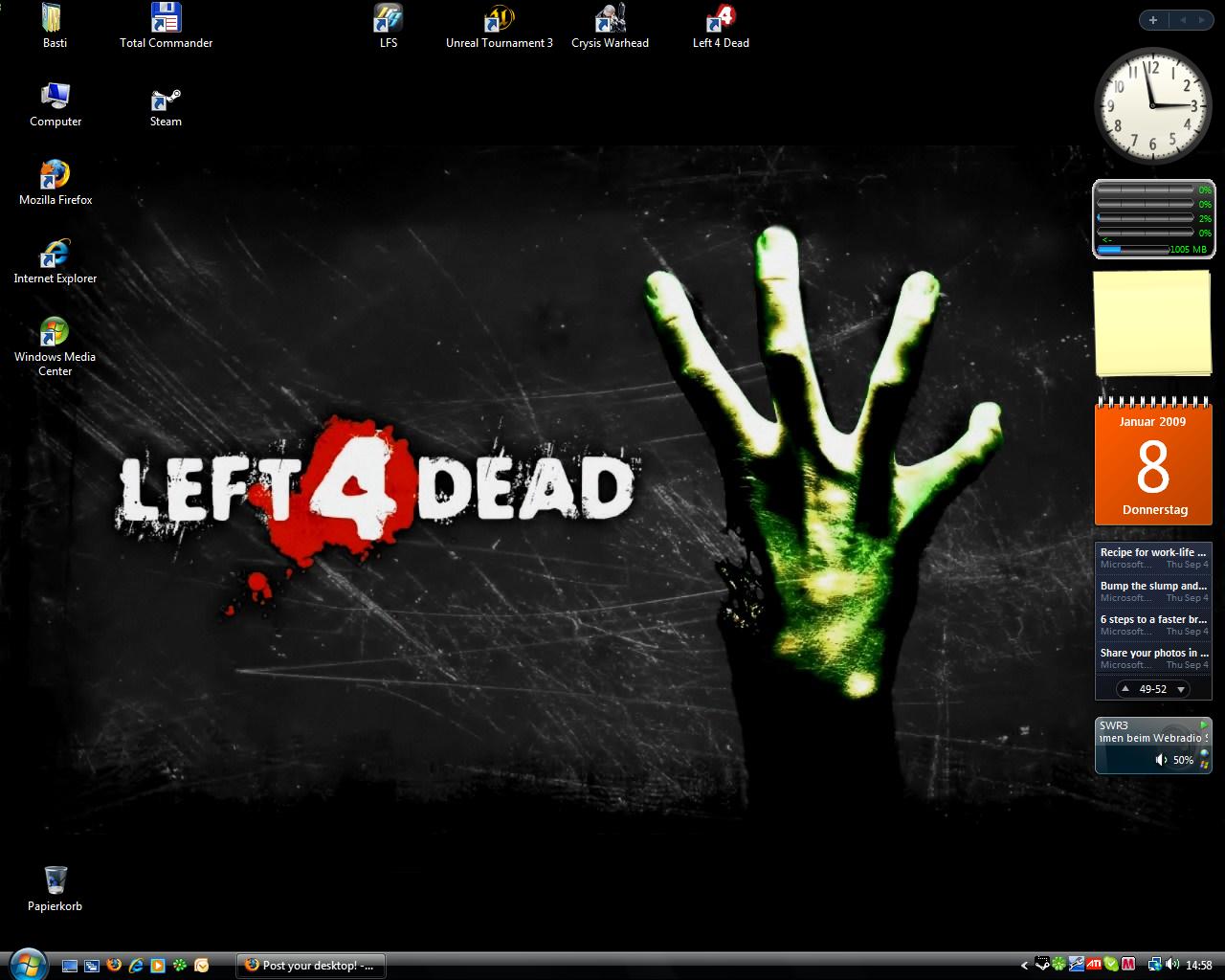Click the sidebar add gadgets plus button
1225x980 pixels.
(x=1153, y=20)
